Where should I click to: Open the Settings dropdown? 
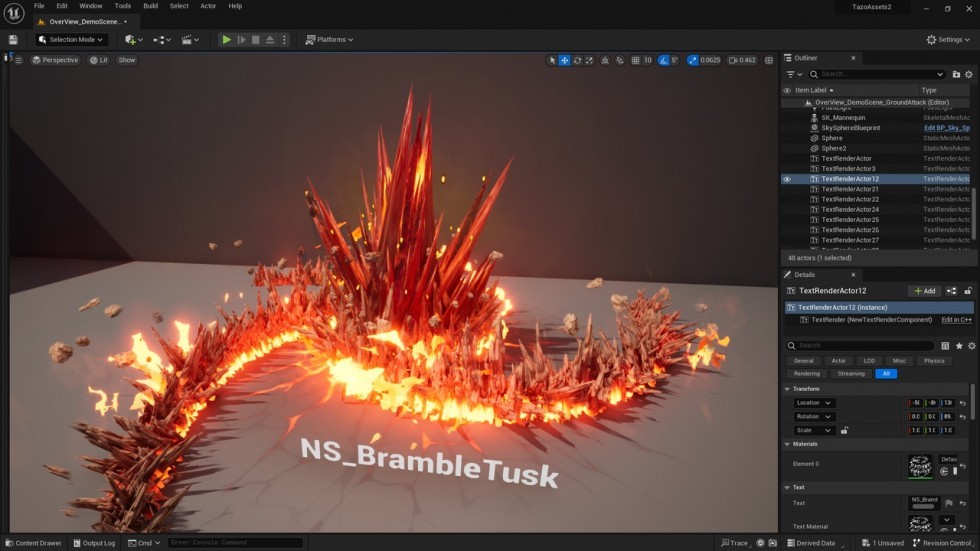[948, 39]
